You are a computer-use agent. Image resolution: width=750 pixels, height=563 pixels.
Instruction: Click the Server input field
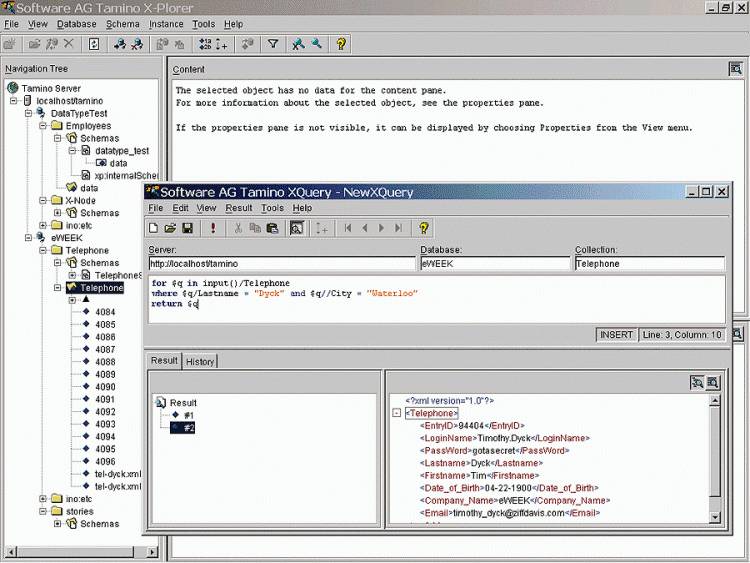282,264
